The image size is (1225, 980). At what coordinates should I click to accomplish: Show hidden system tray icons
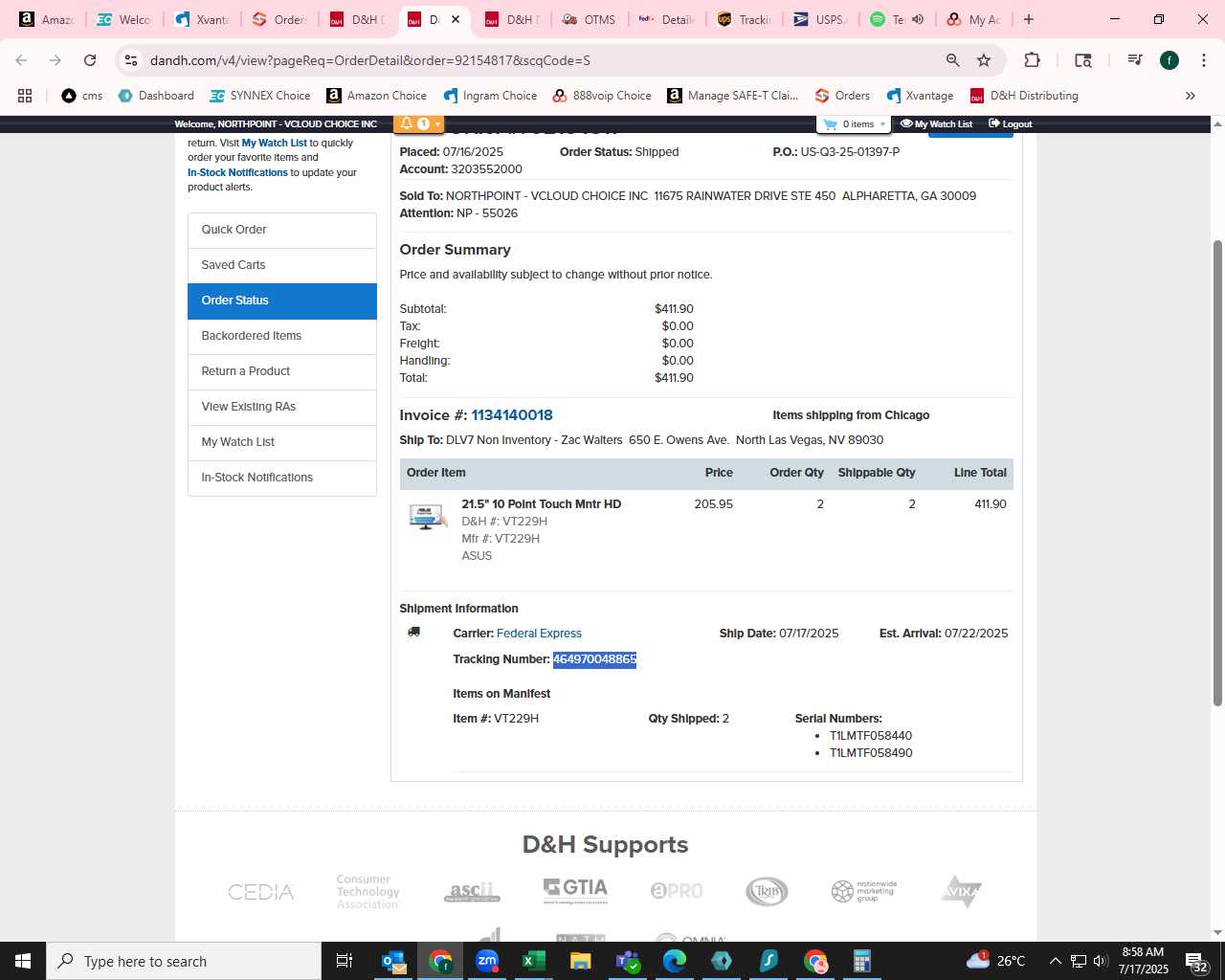[x=1055, y=961]
